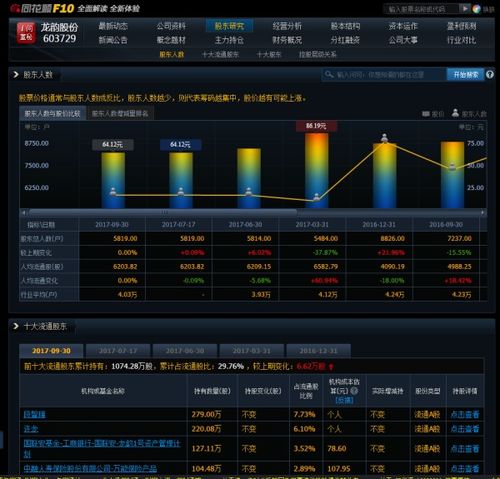
Task: Click the shareholder marker on the 2016-12-31 bar
Action: (x=385, y=138)
